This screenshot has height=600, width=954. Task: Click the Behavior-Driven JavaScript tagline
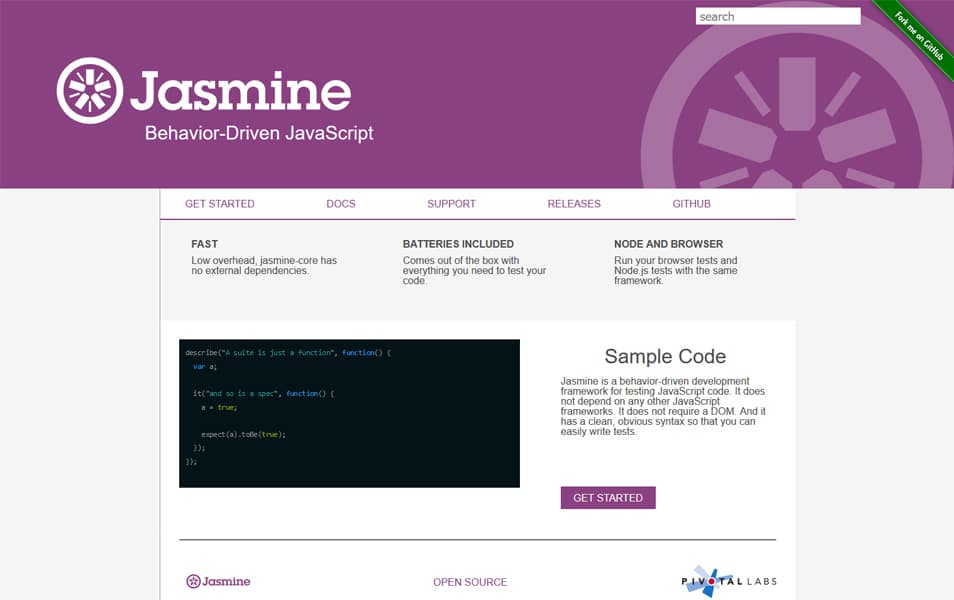coord(259,133)
